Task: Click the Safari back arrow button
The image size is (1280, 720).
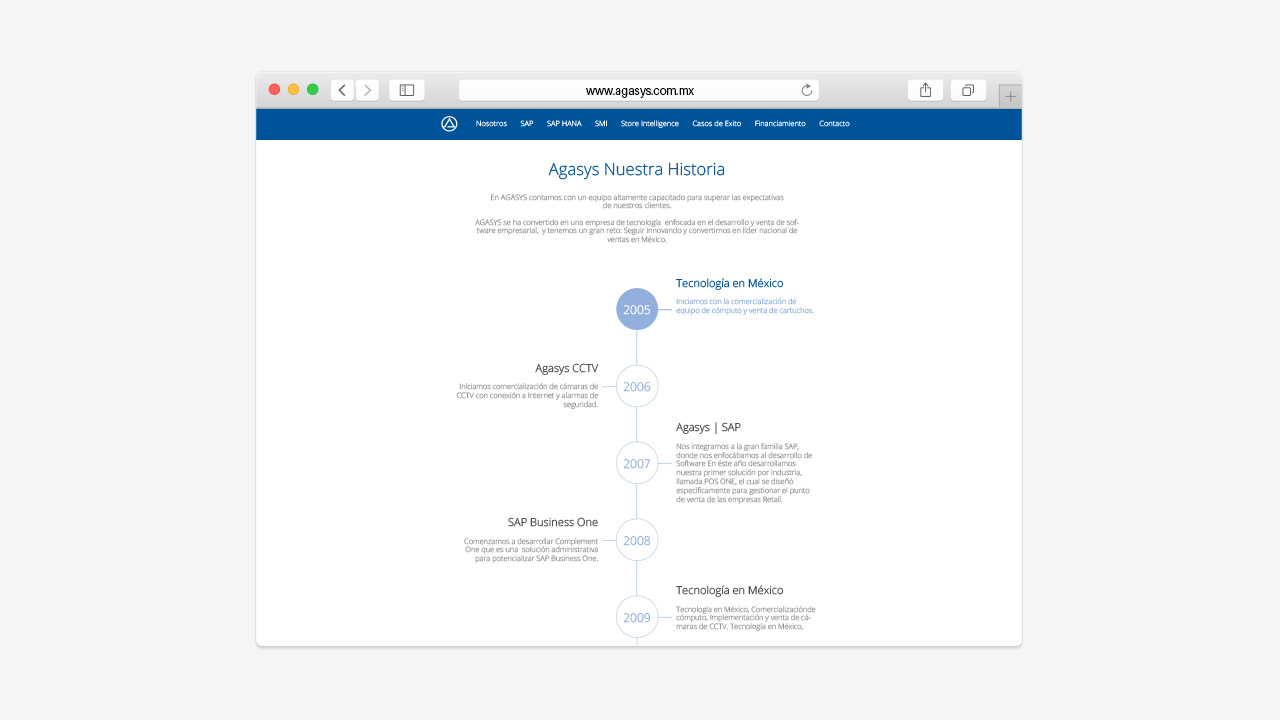Action: point(342,90)
